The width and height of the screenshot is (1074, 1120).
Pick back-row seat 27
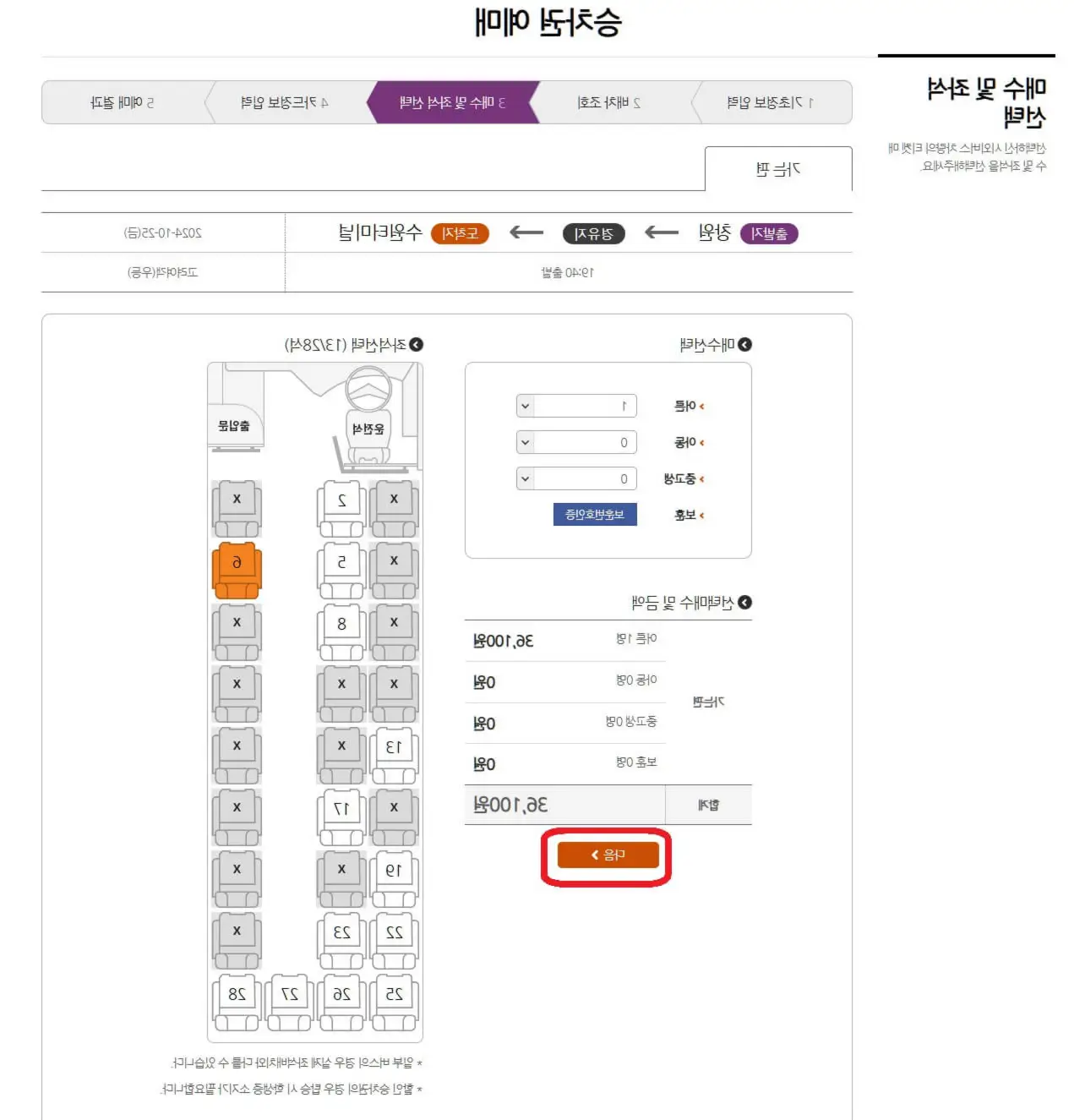click(x=289, y=1003)
